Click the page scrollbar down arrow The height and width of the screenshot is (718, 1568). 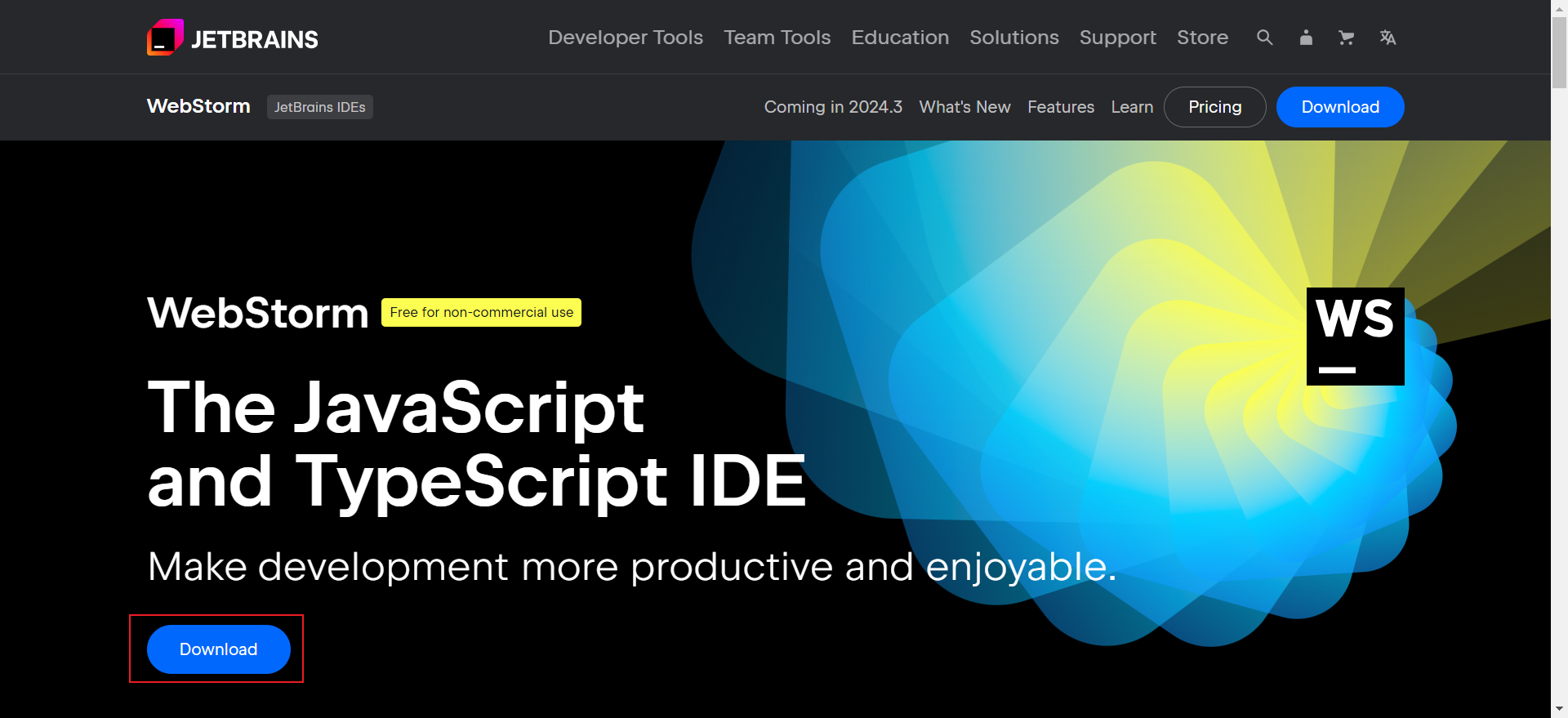click(1559, 709)
